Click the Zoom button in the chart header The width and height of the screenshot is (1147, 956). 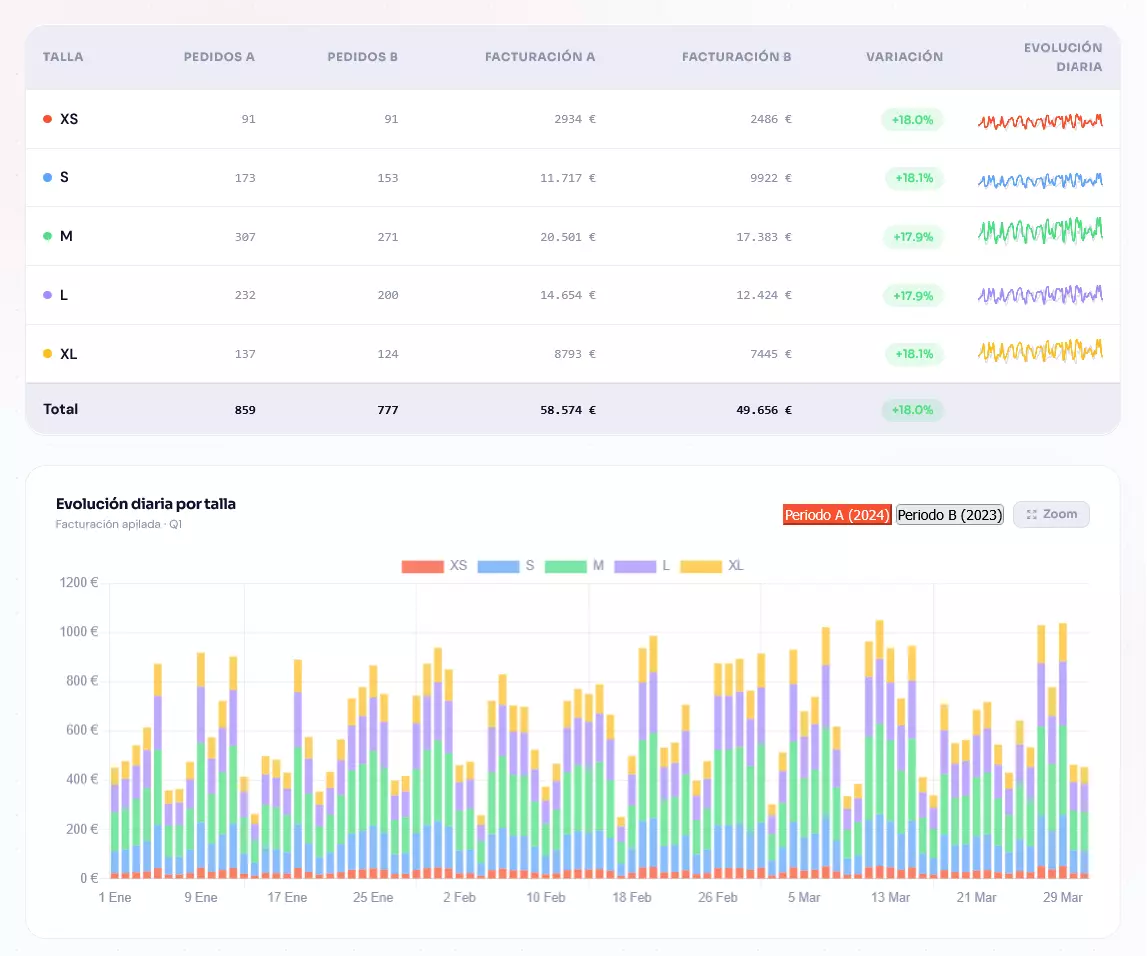(x=1051, y=514)
